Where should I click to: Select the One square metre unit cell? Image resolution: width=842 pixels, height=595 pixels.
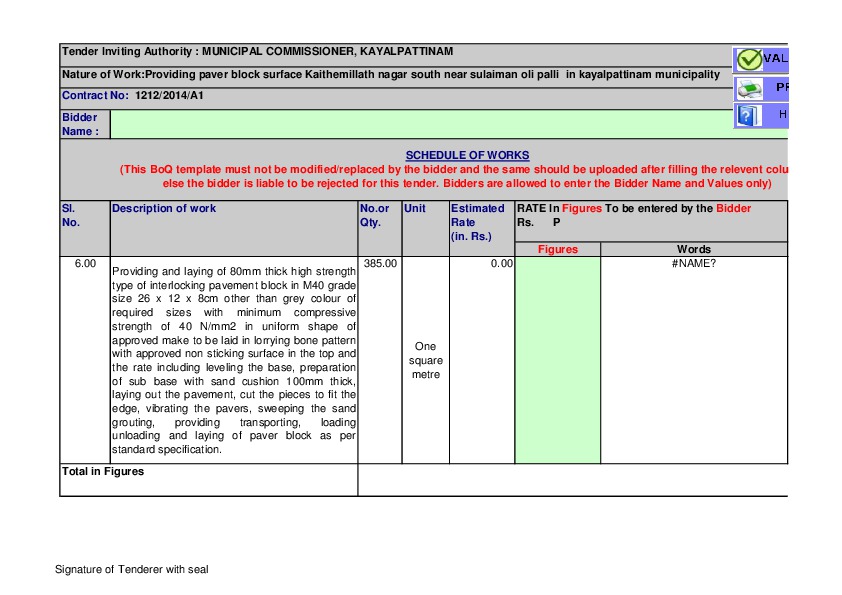[425, 360]
